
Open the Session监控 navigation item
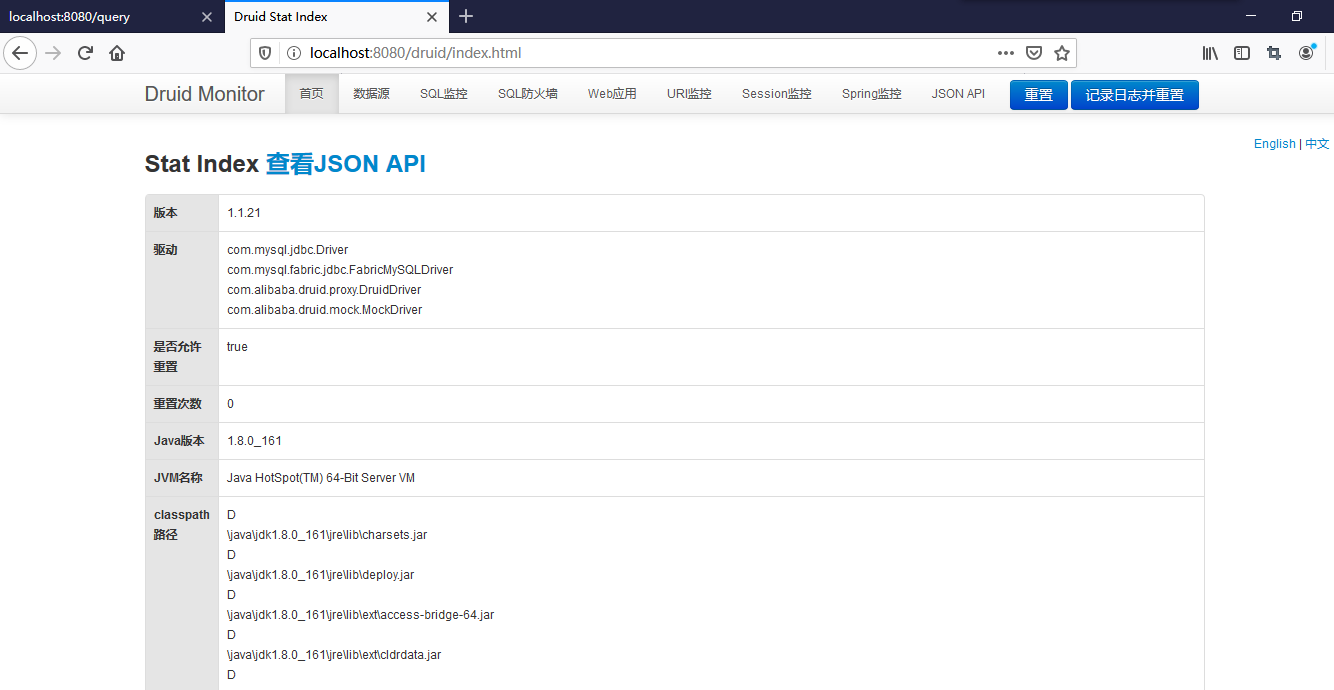777,94
